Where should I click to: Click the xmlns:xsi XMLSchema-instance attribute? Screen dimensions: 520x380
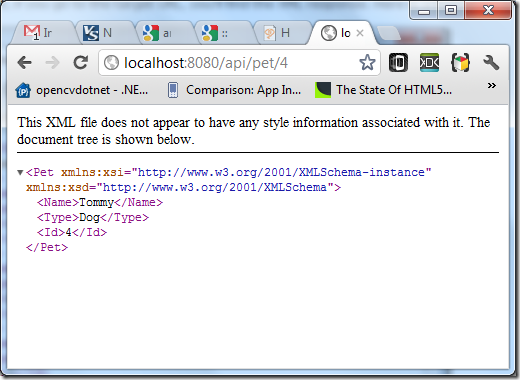(x=246, y=172)
